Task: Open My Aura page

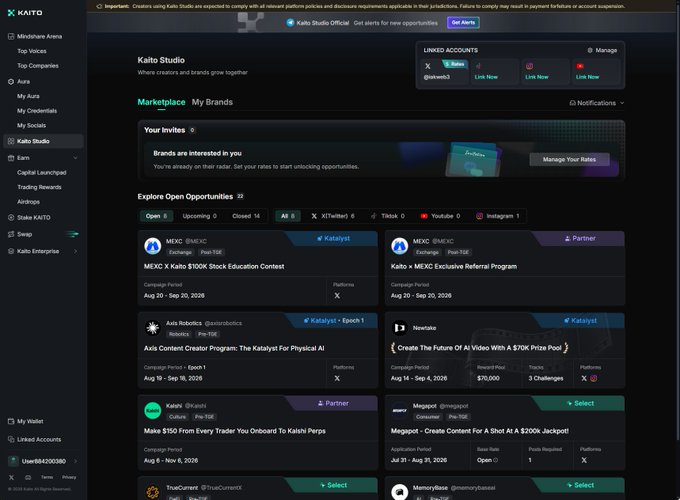Action: coord(28,96)
